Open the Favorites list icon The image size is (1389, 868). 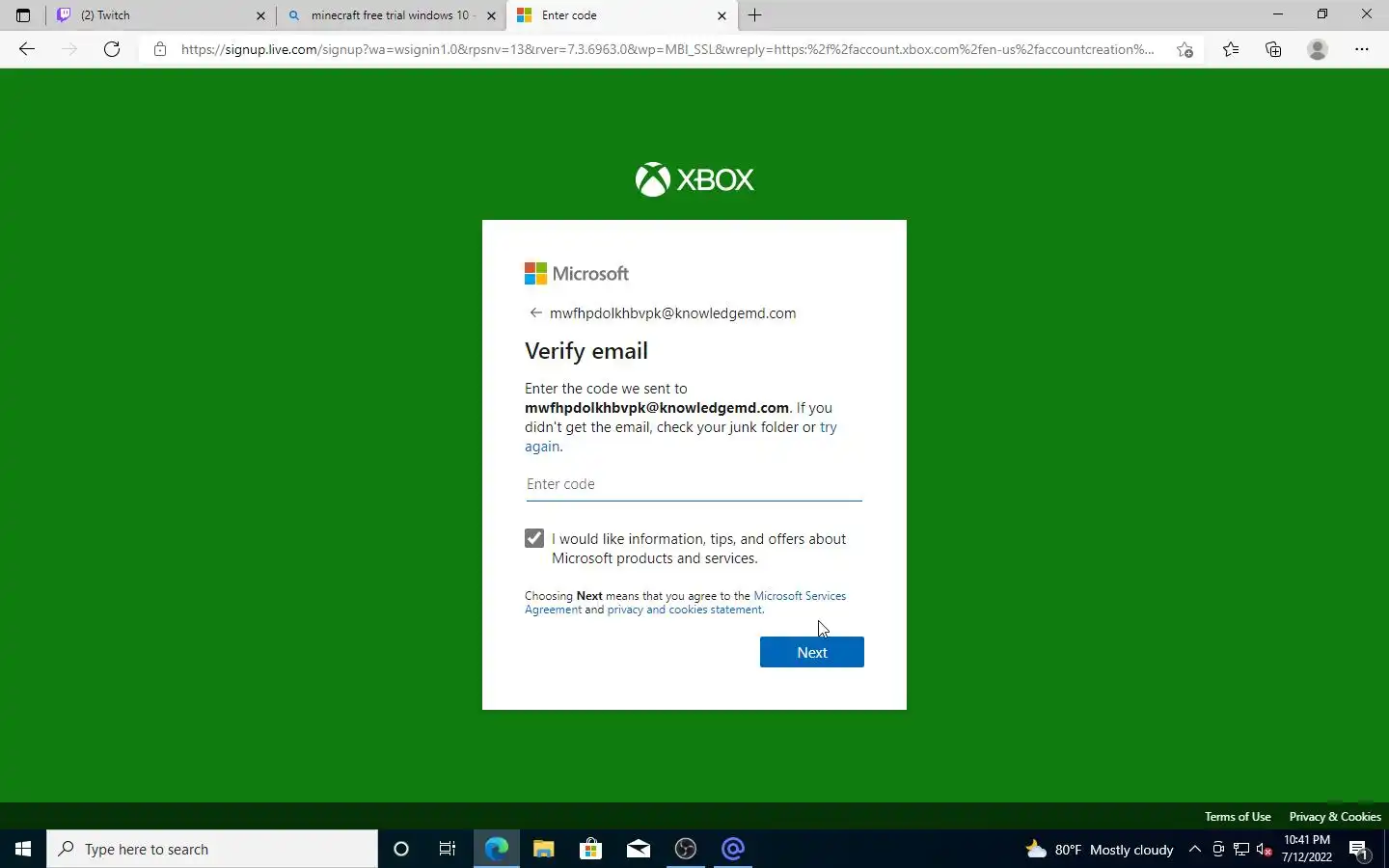(x=1231, y=49)
